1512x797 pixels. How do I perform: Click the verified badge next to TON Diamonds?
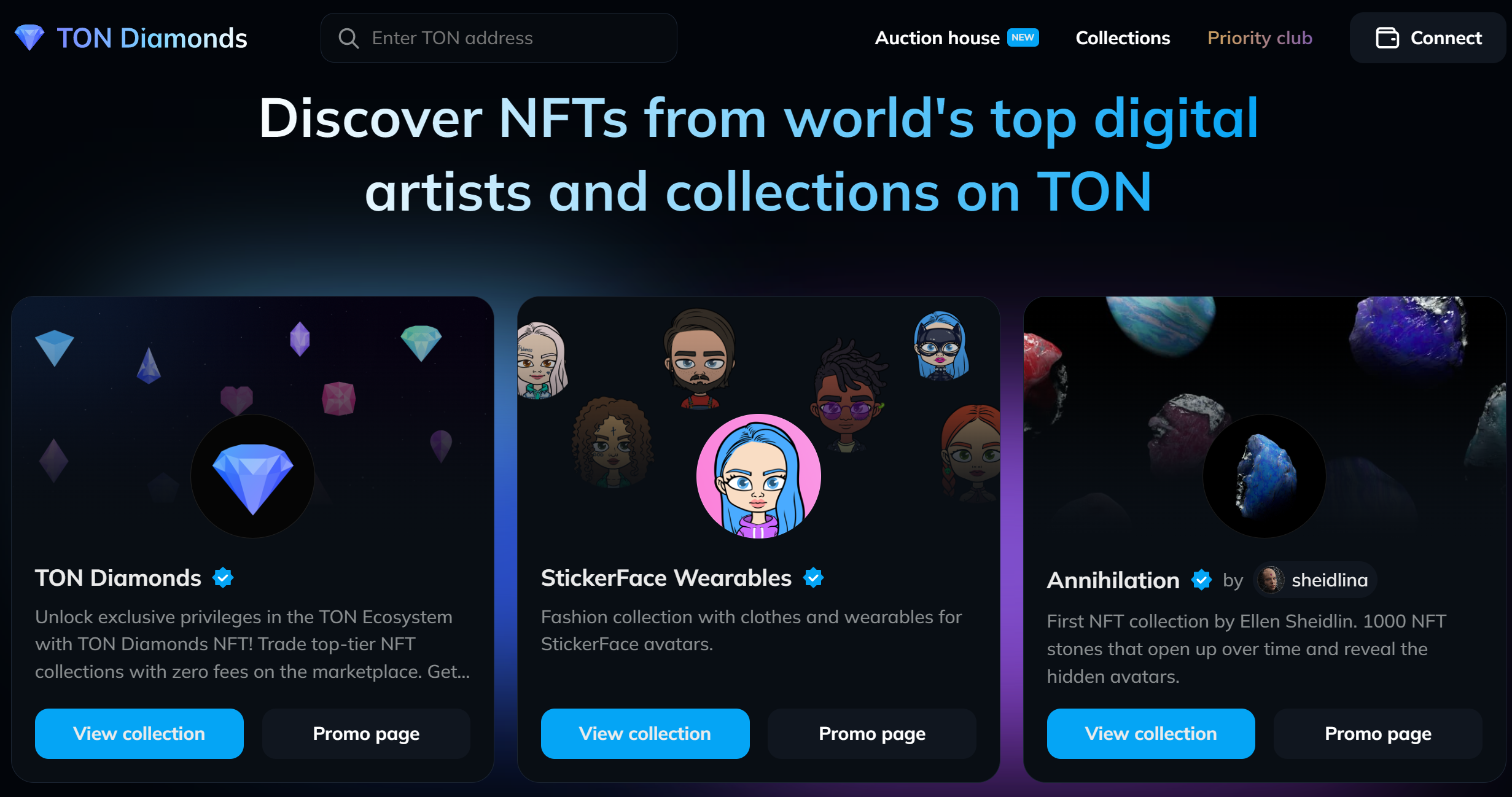point(223,578)
